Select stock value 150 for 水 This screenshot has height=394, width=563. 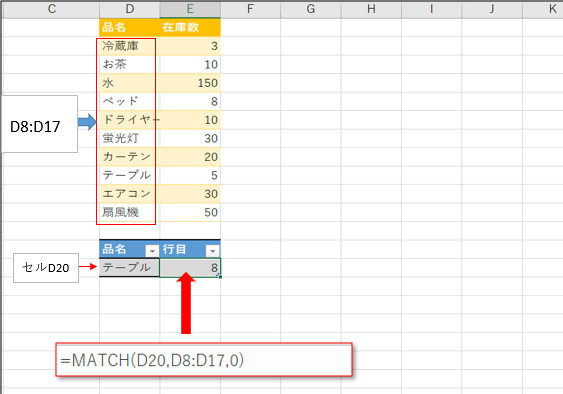tap(190, 83)
